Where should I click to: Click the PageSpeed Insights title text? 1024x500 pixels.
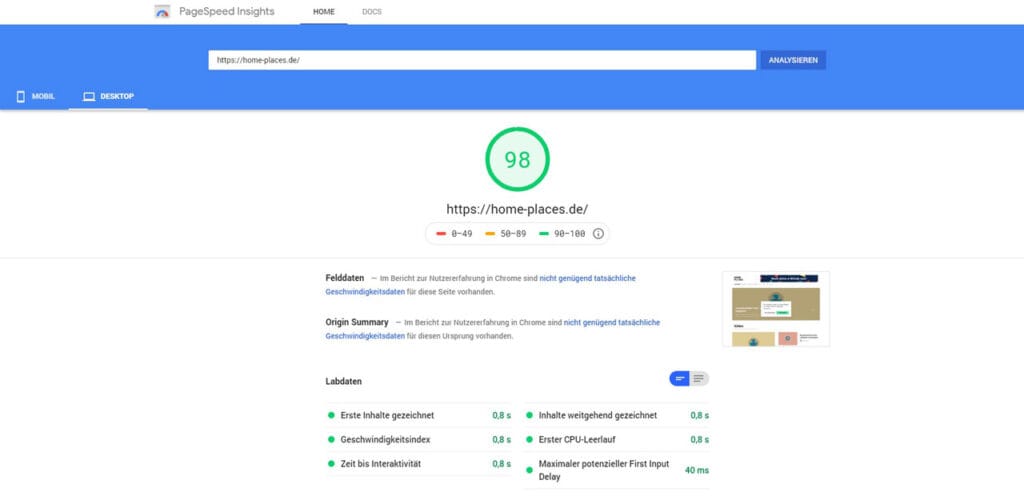[x=227, y=12]
